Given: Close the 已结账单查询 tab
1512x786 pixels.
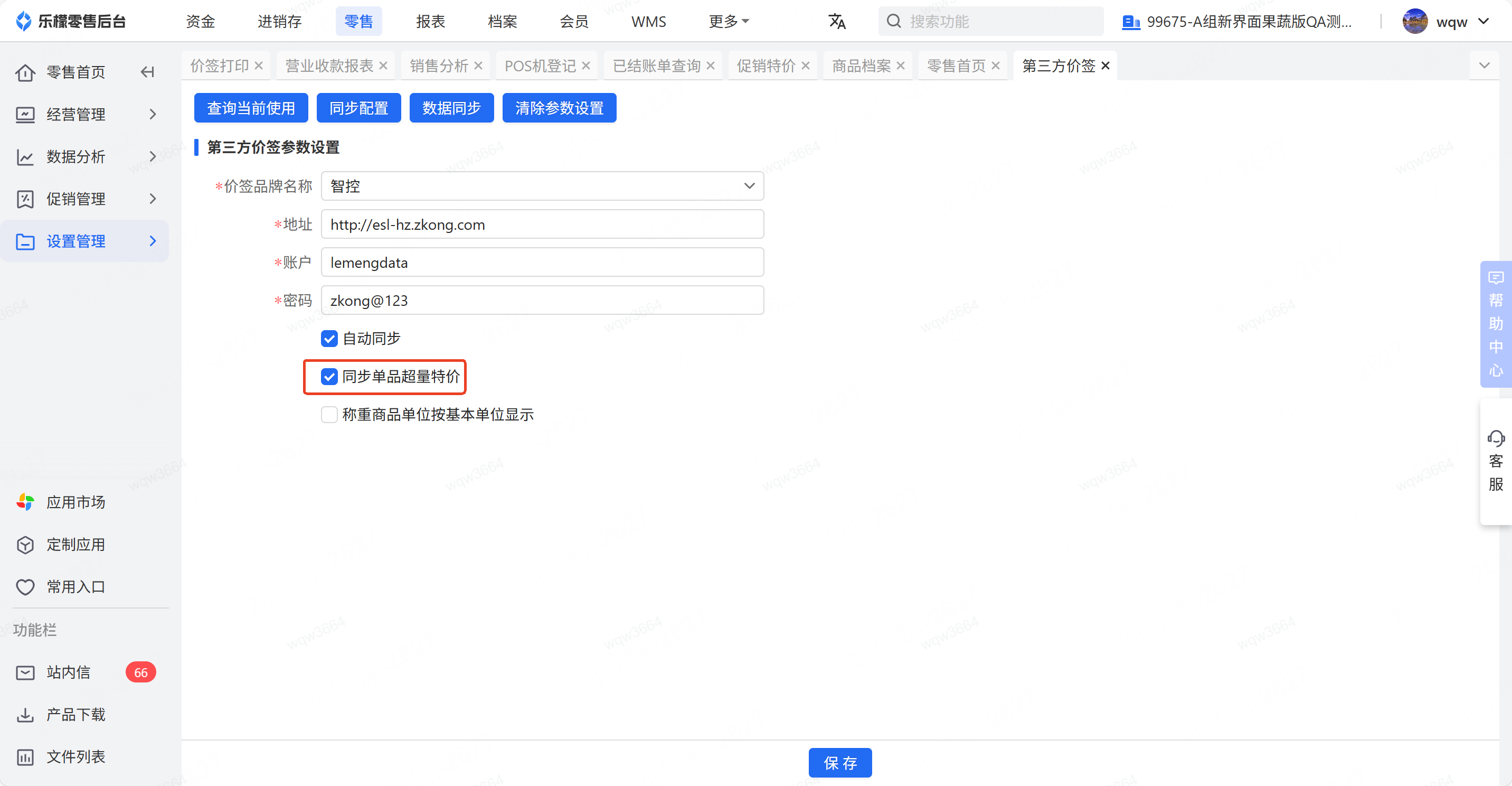Looking at the screenshot, I should pos(710,66).
